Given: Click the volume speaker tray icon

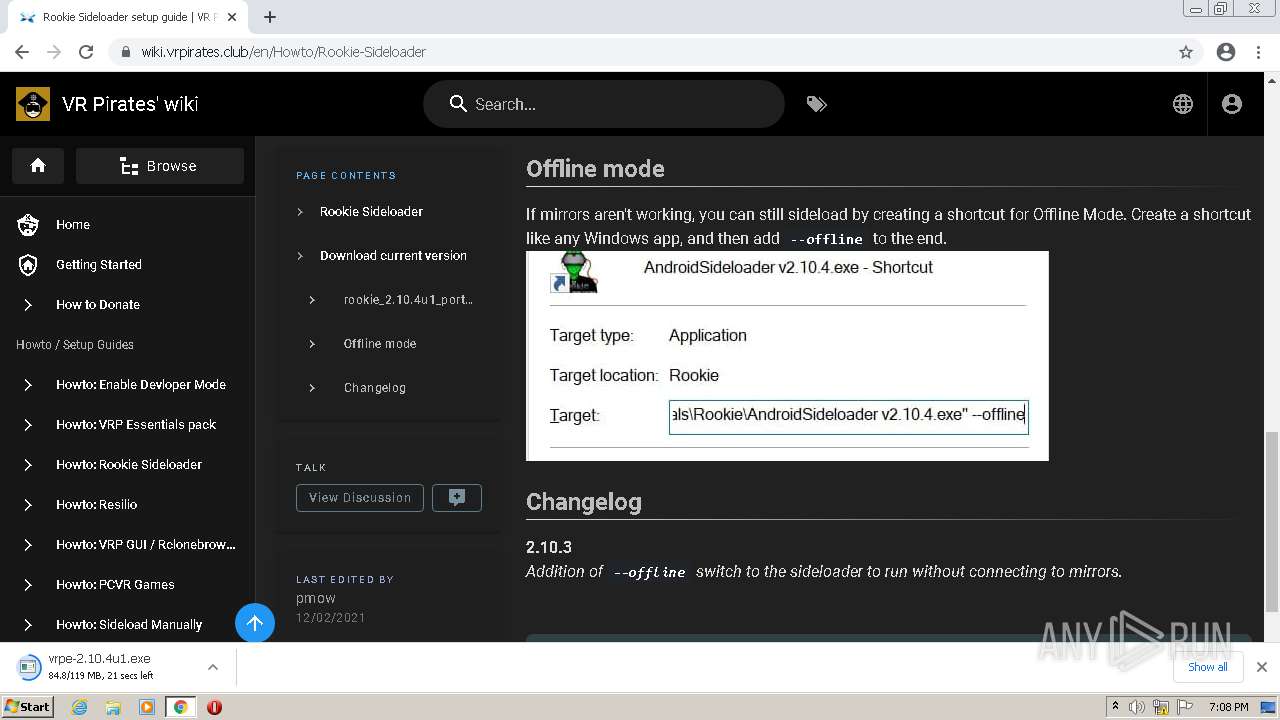Looking at the screenshot, I should point(1137,707).
